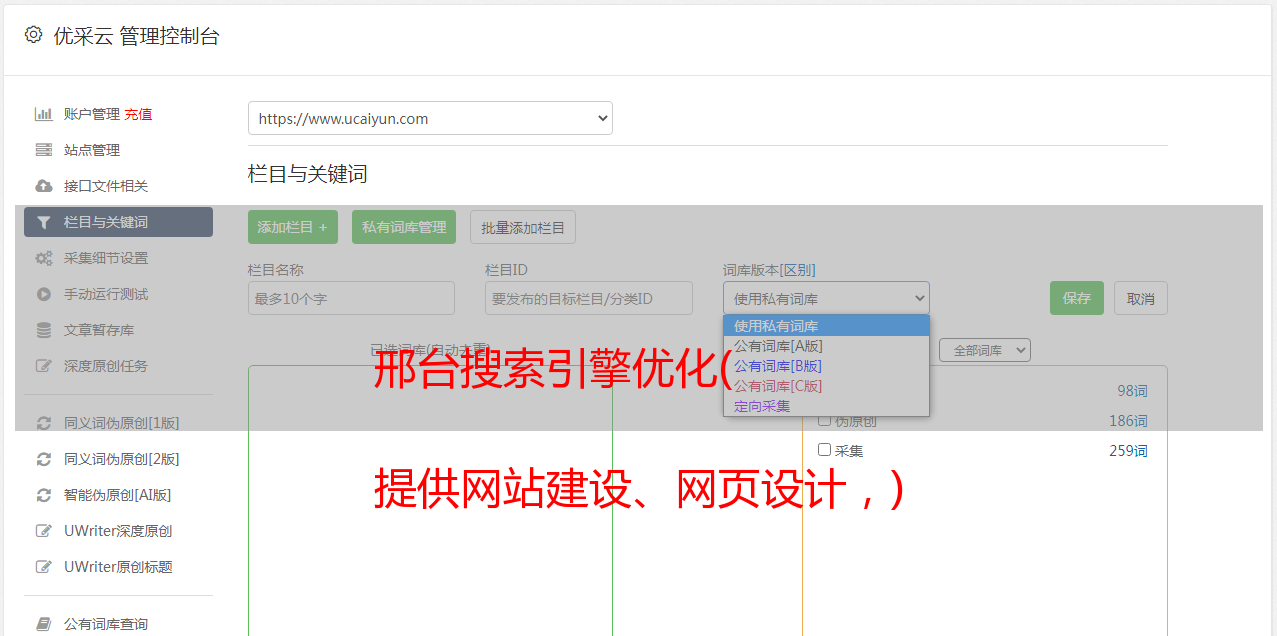Open 智能伪原创[AI版] in the sidebar
Viewport: 1277px width, 636px height.
118,495
